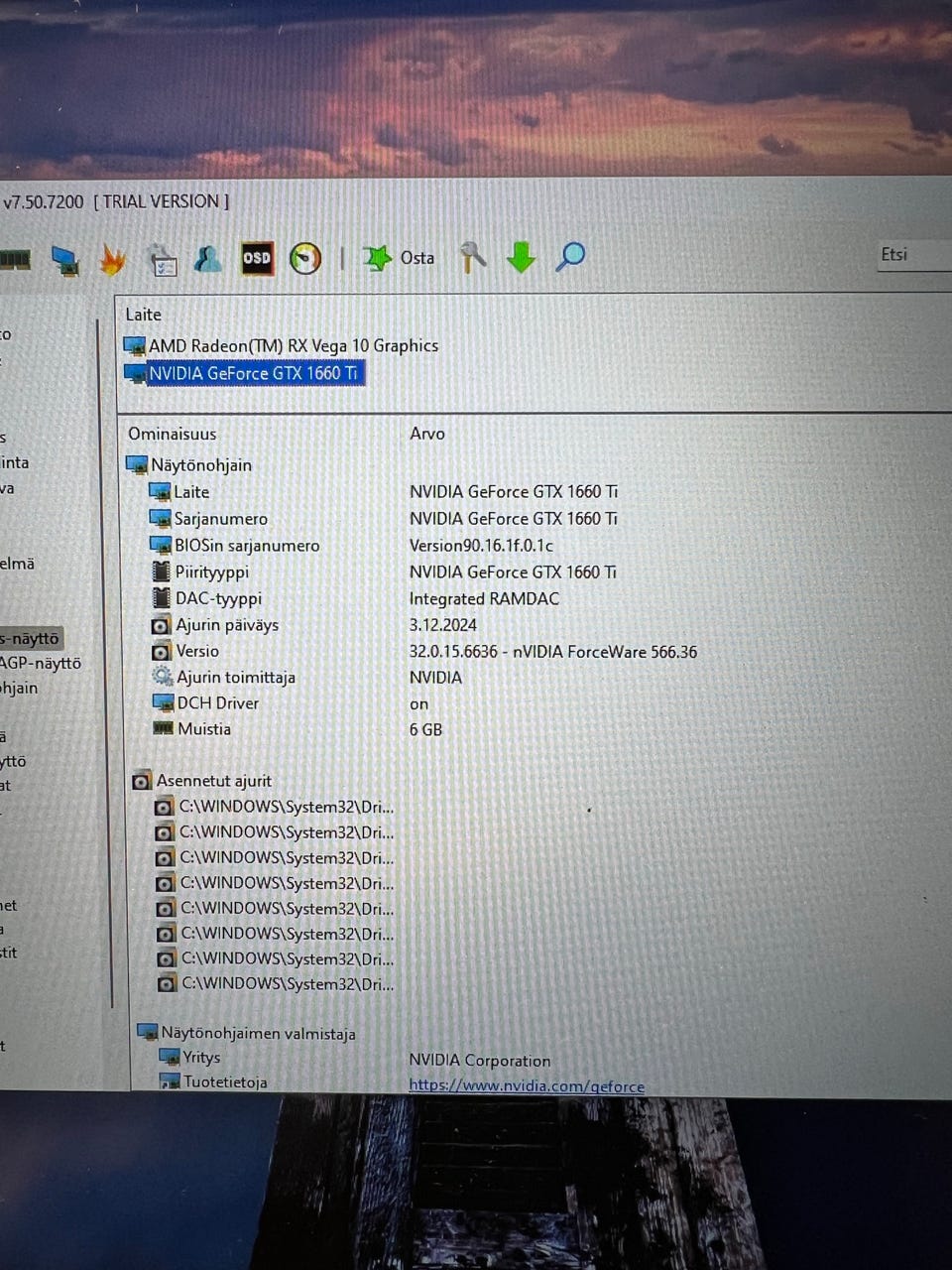Click the icon beside Ajurin päiväys
Viewport: 952px width, 1270px height.
coord(161,625)
